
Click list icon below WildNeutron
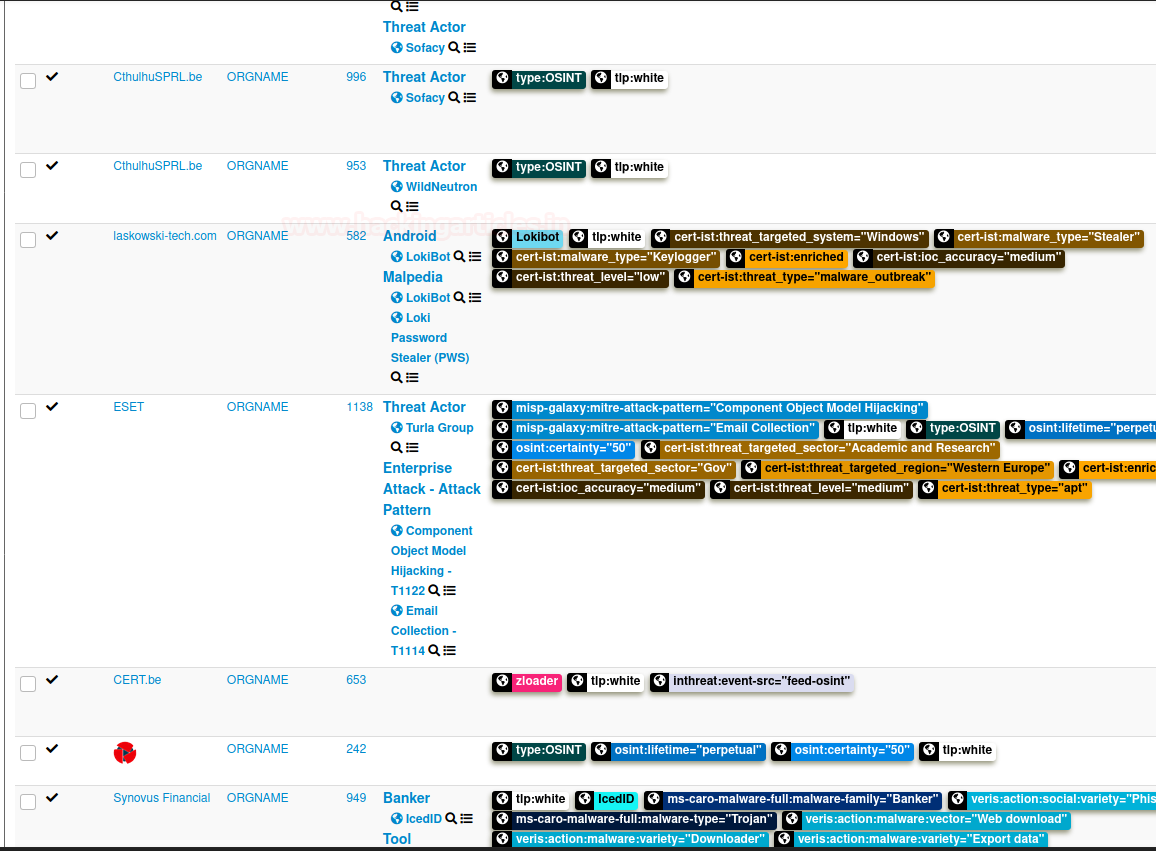tap(412, 206)
